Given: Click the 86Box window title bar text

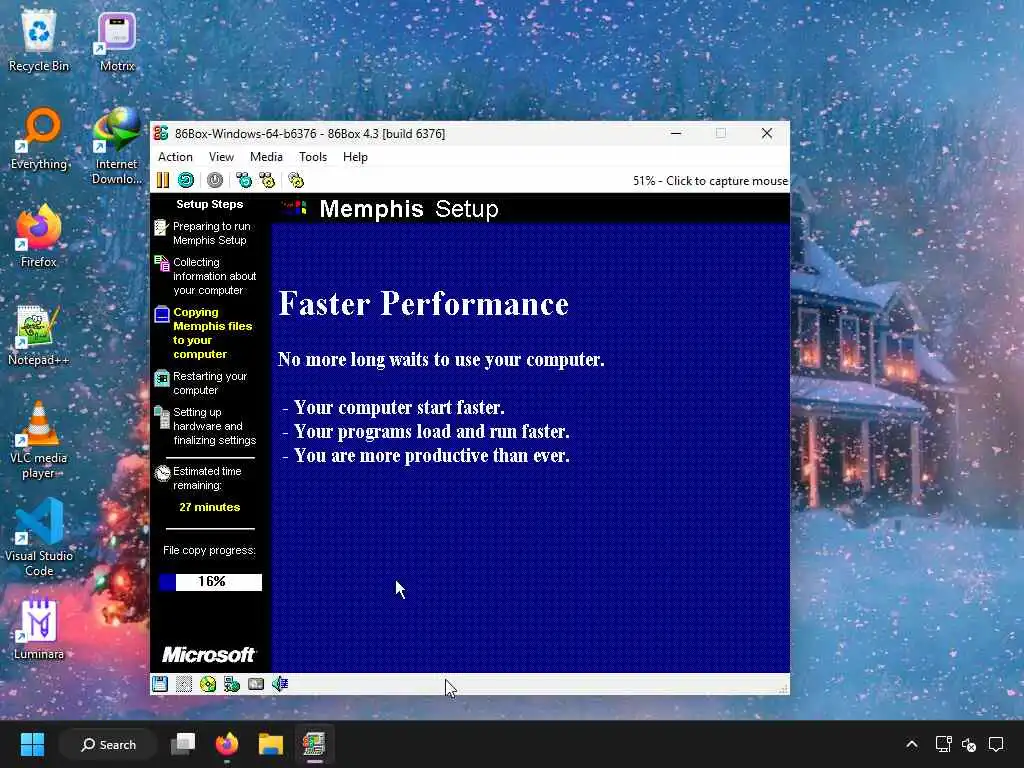Looking at the screenshot, I should pos(310,133).
